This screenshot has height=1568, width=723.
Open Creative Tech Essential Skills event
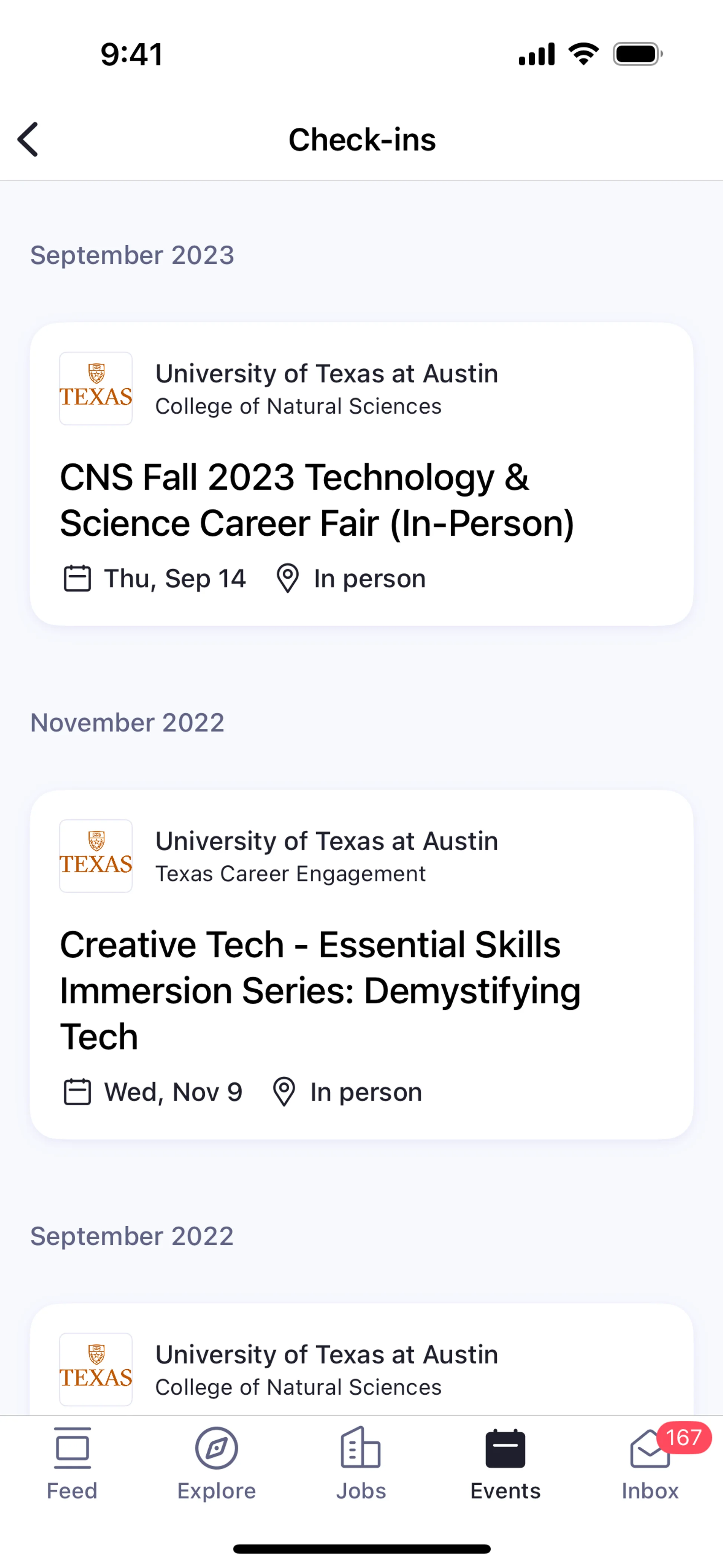pyautogui.click(x=320, y=990)
